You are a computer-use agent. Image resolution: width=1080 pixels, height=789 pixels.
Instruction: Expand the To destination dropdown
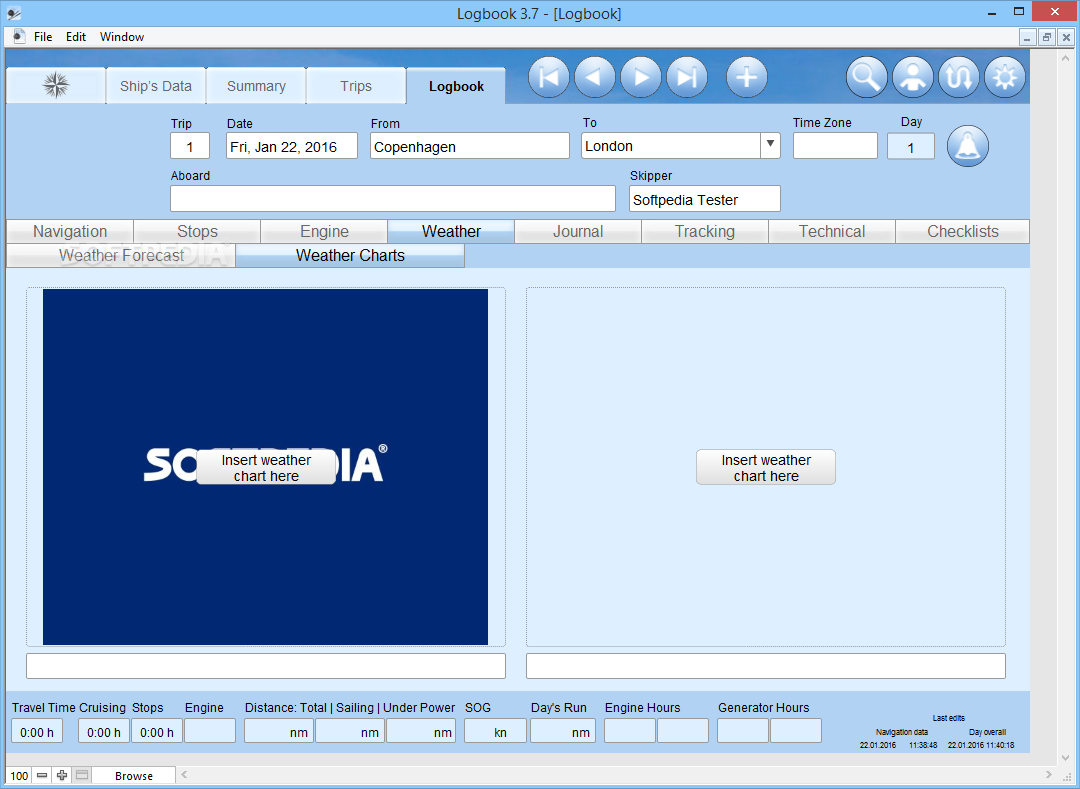(770, 145)
